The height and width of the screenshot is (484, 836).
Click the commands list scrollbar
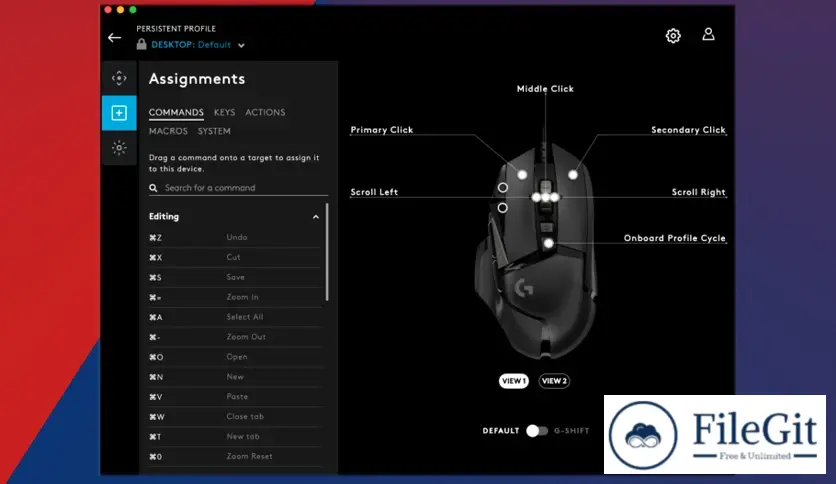[x=327, y=252]
